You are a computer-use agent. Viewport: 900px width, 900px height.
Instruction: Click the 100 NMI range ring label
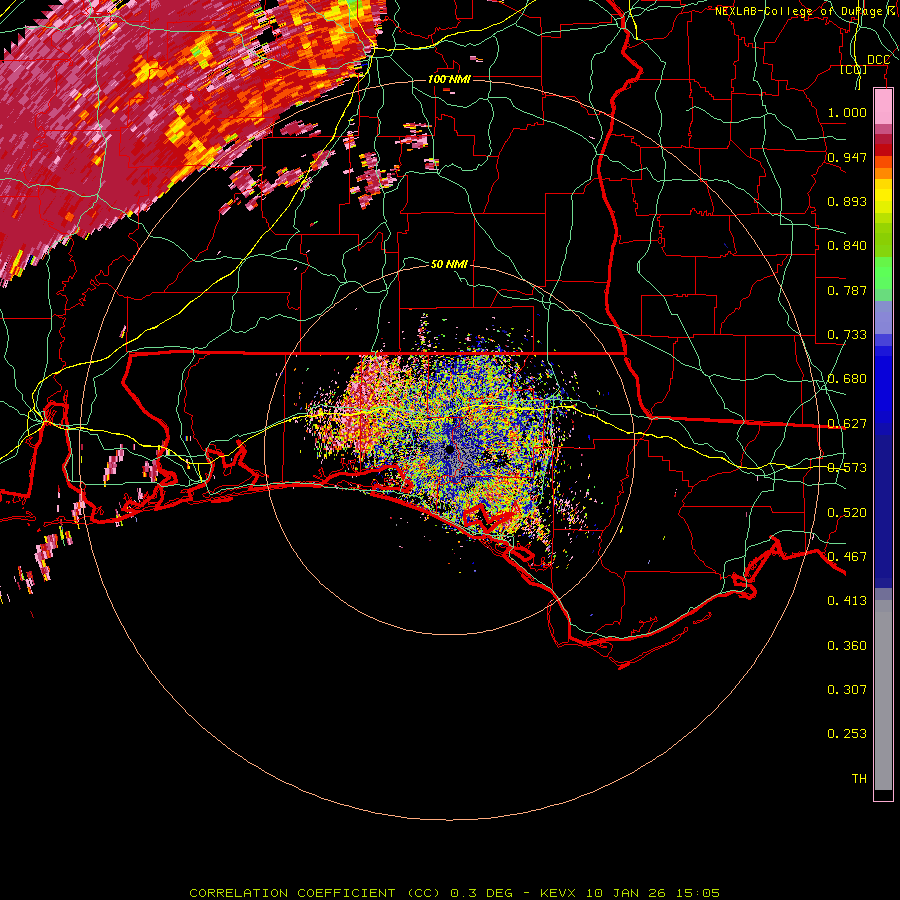point(449,79)
